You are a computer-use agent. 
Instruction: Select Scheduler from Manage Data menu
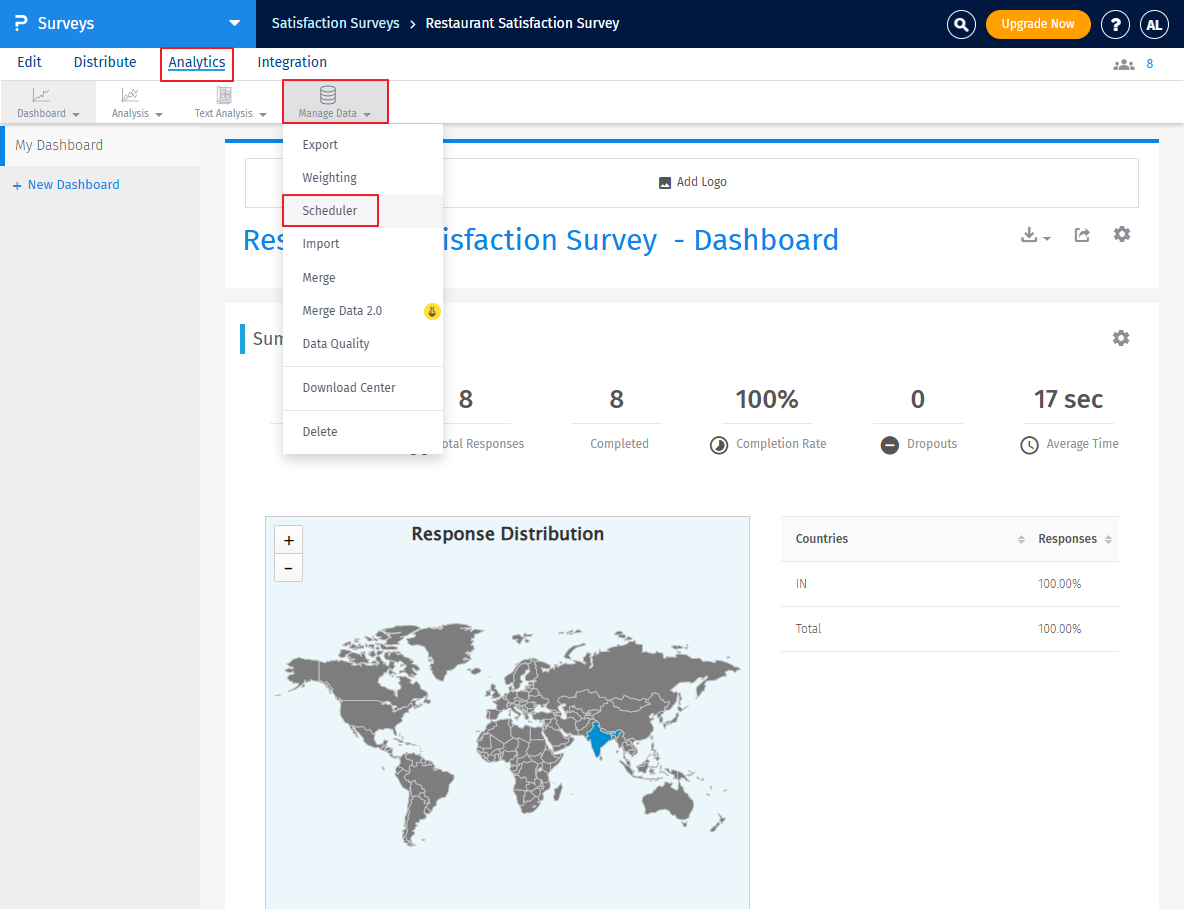330,210
